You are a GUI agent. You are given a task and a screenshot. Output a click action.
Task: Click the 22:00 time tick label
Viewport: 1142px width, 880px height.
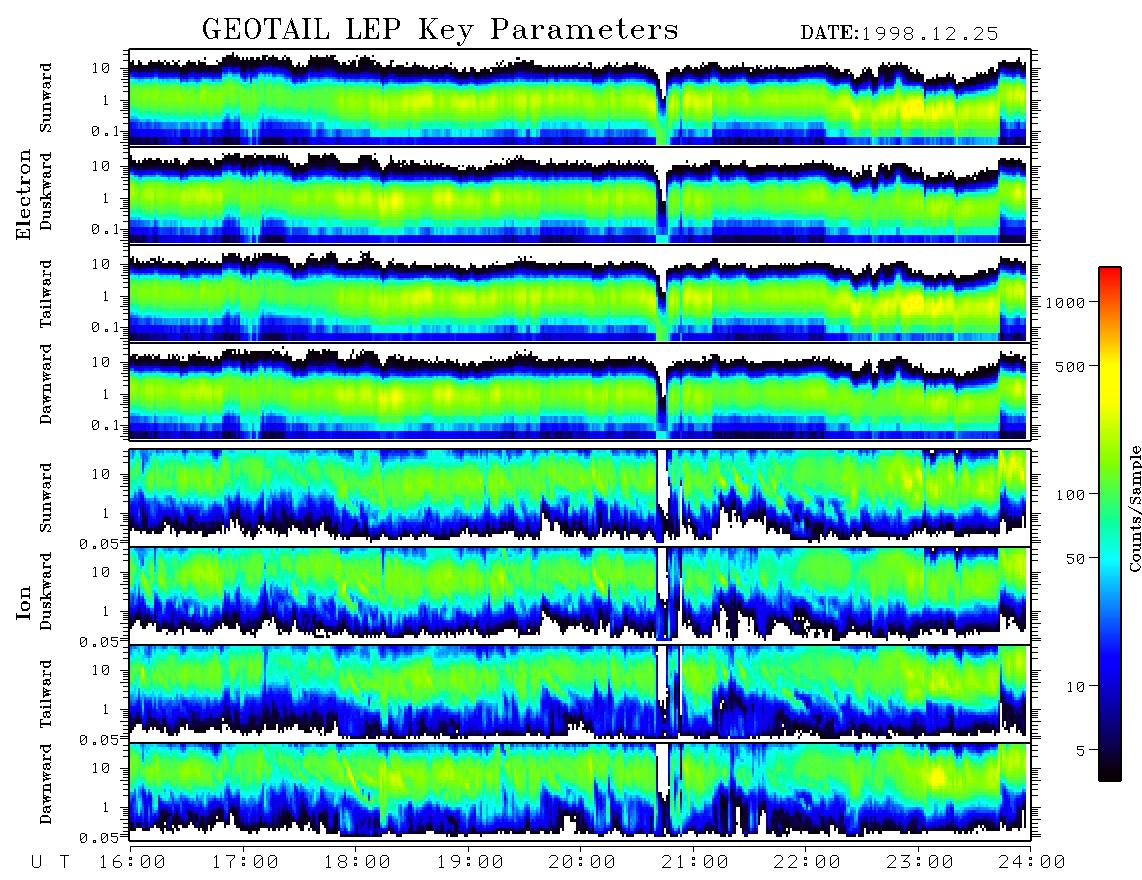(807, 863)
